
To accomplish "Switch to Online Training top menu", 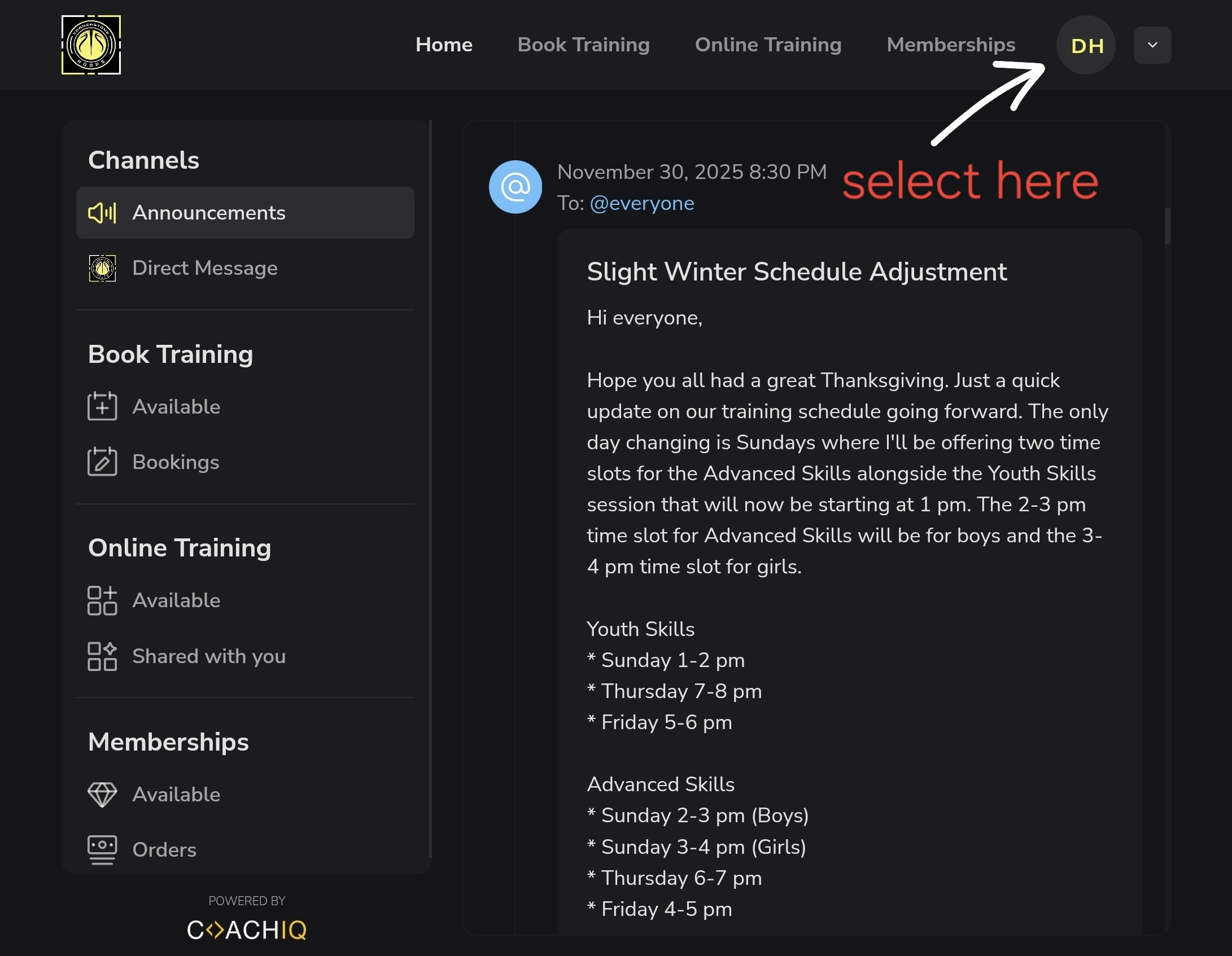I will (x=768, y=45).
